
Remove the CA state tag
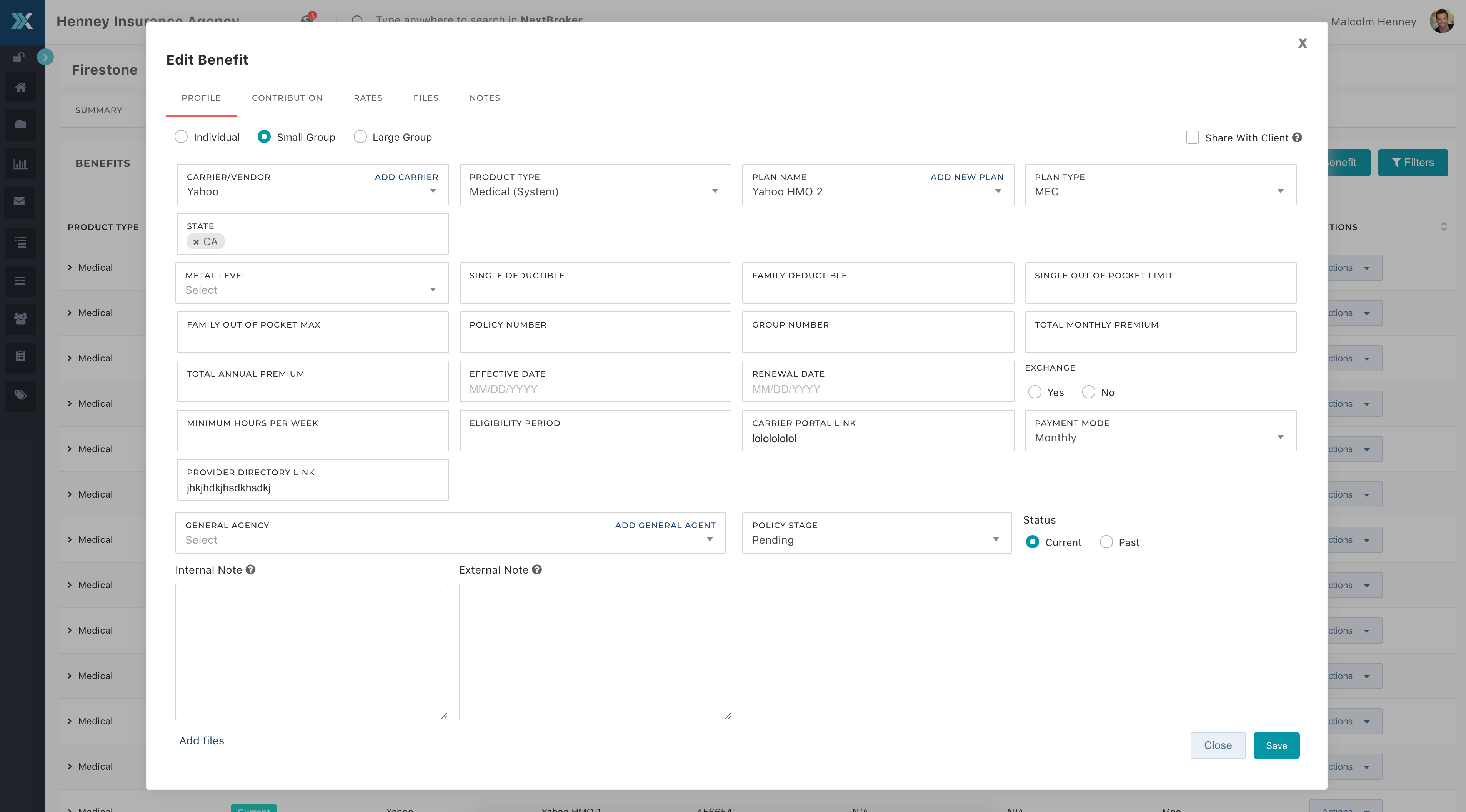pyautogui.click(x=196, y=242)
